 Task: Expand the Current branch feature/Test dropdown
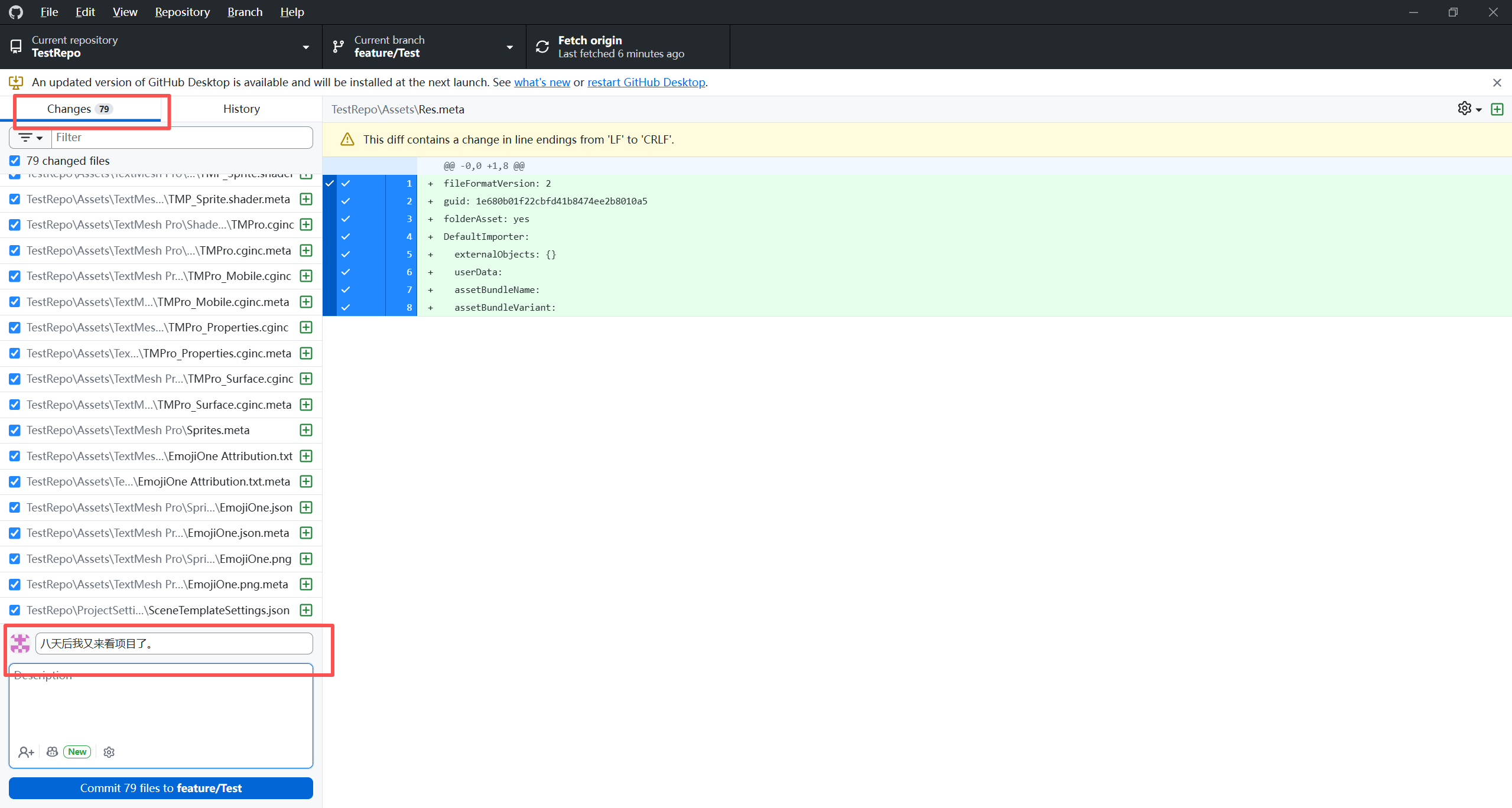(x=424, y=47)
